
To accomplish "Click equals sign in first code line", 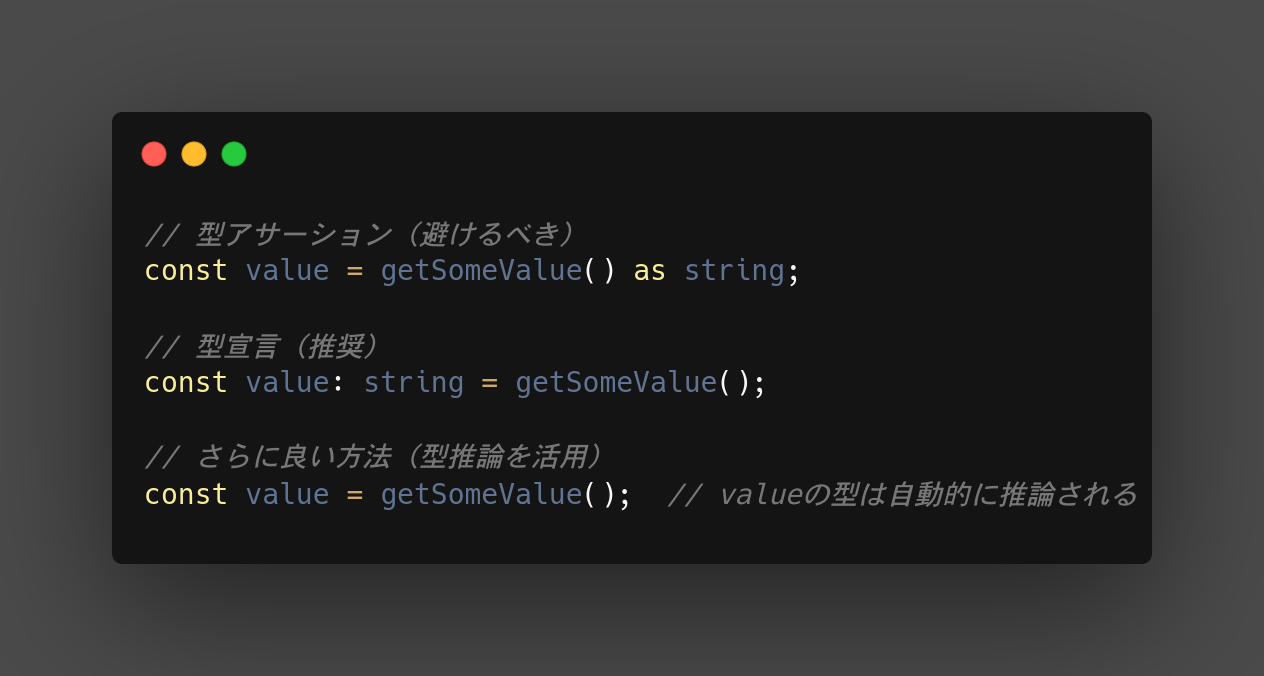I will click(355, 271).
